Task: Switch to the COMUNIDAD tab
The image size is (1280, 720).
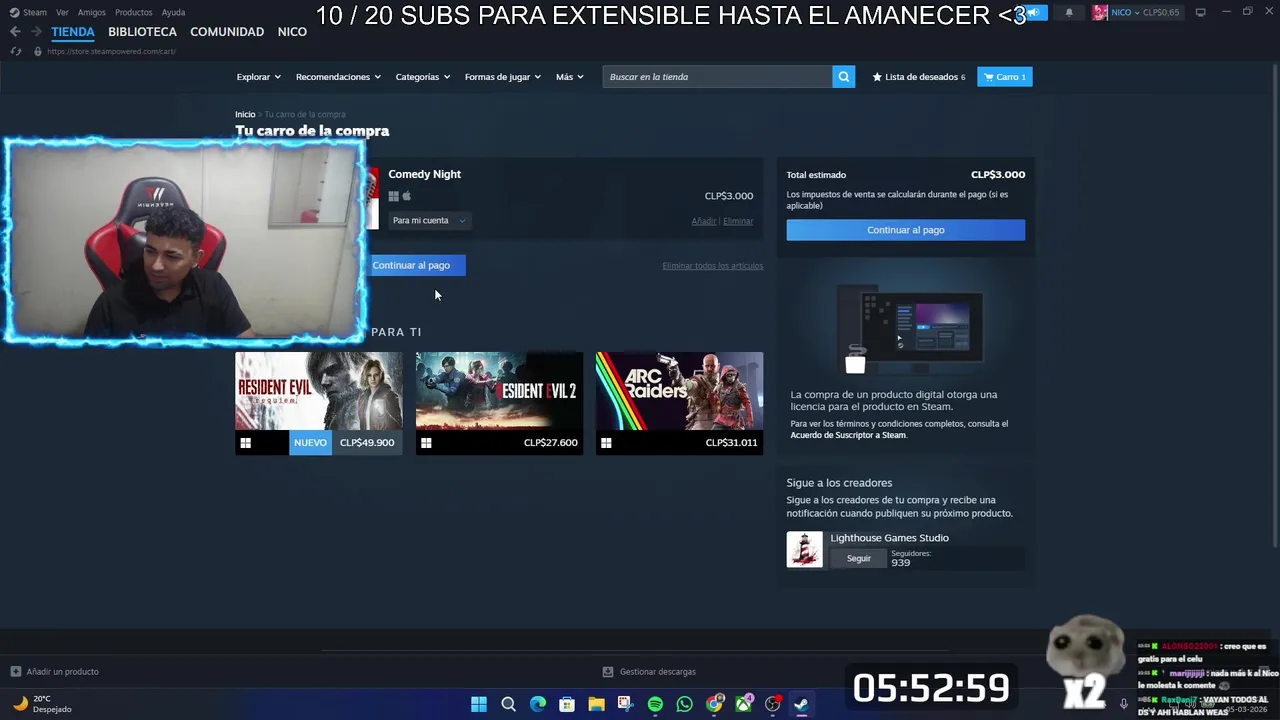Action: [227, 32]
